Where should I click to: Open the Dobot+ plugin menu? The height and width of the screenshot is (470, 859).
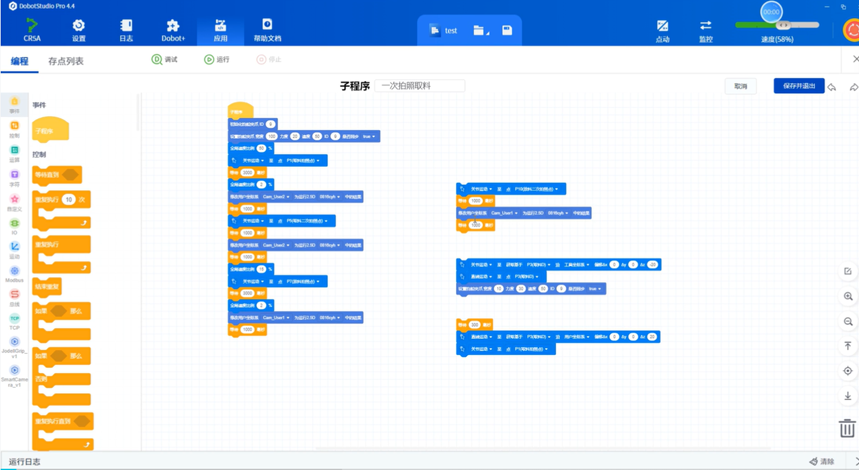coord(172,30)
